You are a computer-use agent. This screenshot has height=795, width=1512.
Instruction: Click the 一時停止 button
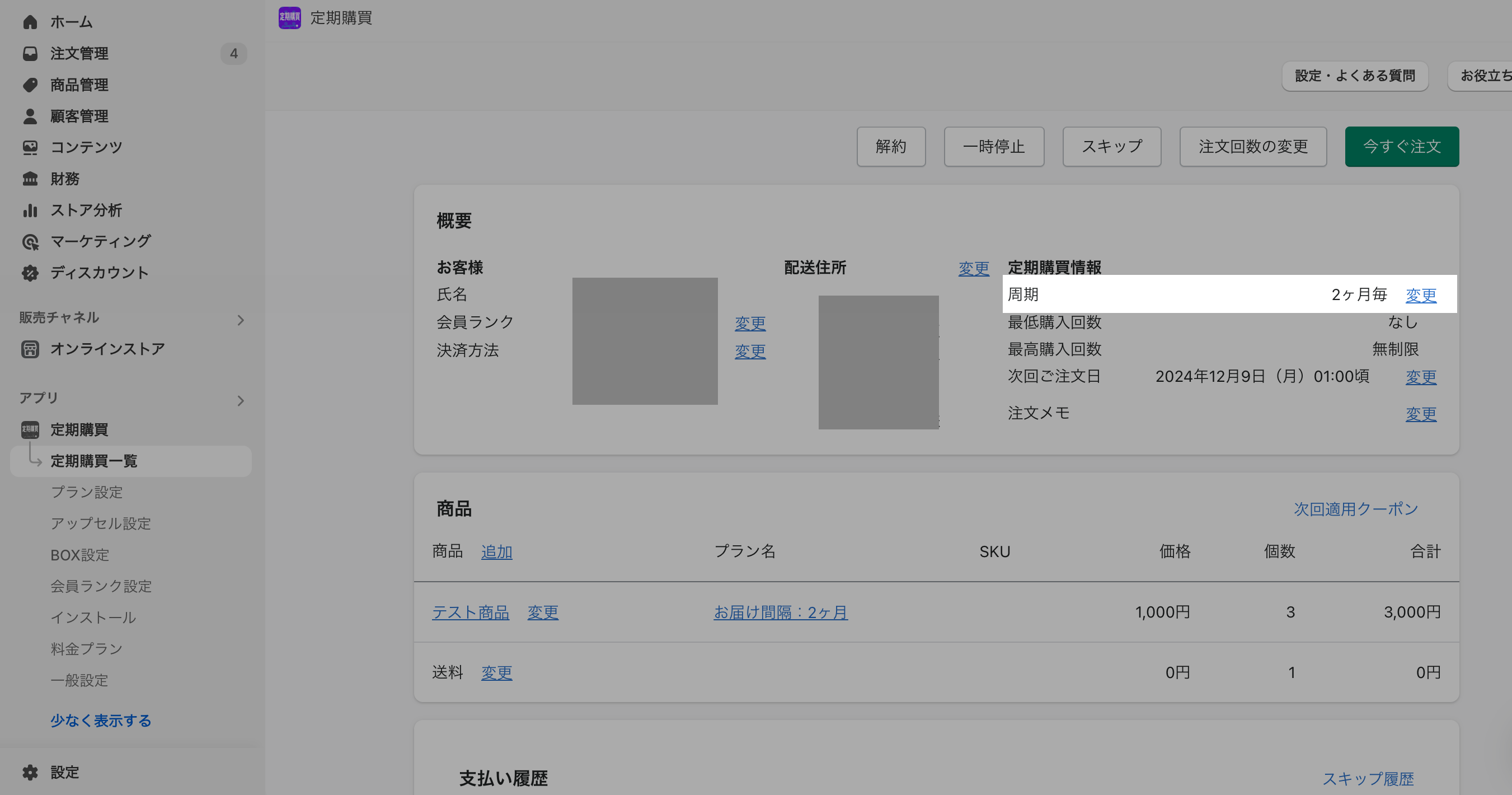point(993,146)
